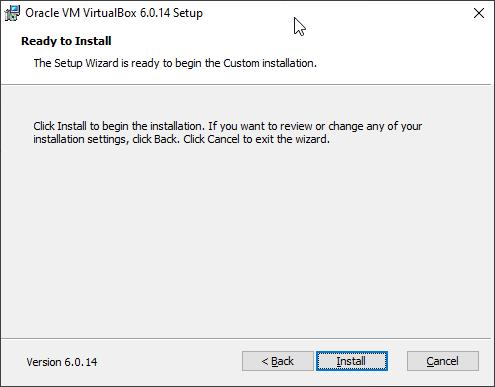The height and width of the screenshot is (387, 495).
Task: Exit the wizard using Cancel button
Action: click(443, 361)
